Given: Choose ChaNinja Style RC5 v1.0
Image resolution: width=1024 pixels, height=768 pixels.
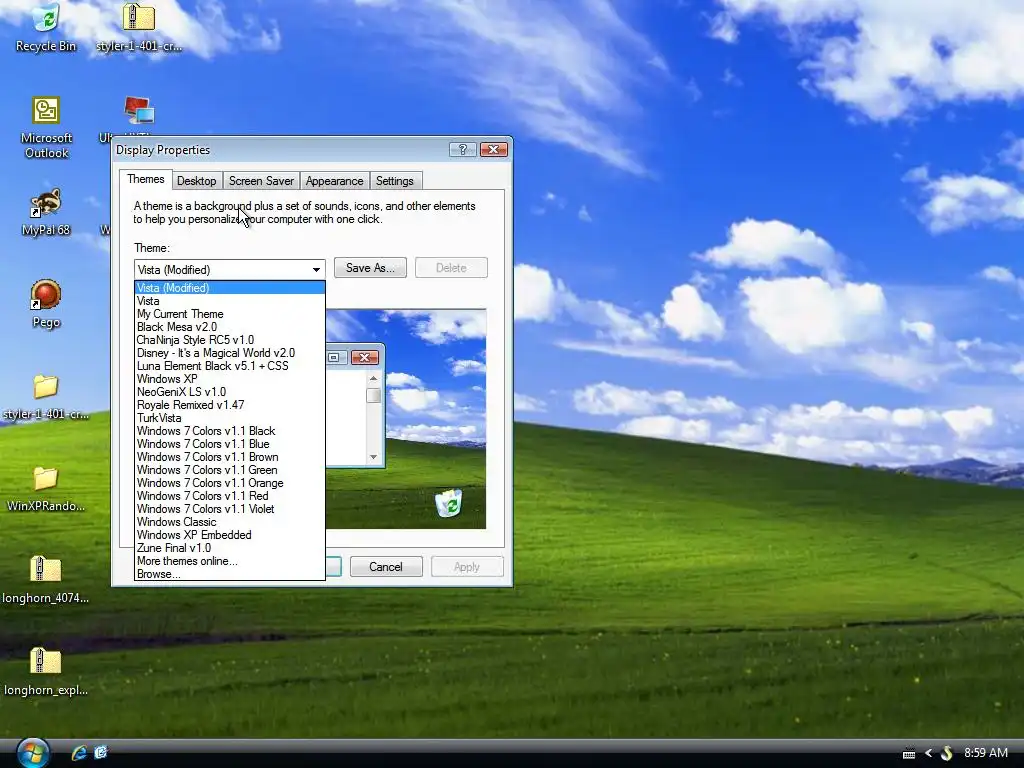Looking at the screenshot, I should (x=230, y=340).
